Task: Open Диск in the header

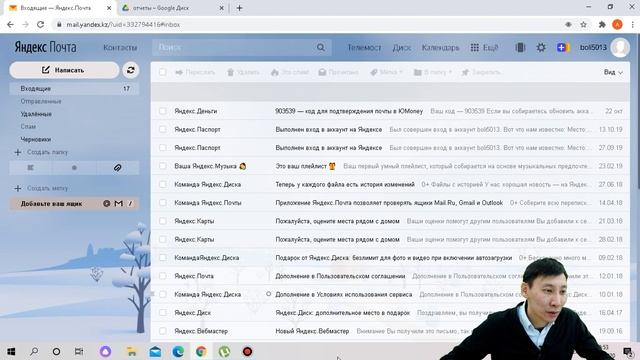Action: point(402,48)
